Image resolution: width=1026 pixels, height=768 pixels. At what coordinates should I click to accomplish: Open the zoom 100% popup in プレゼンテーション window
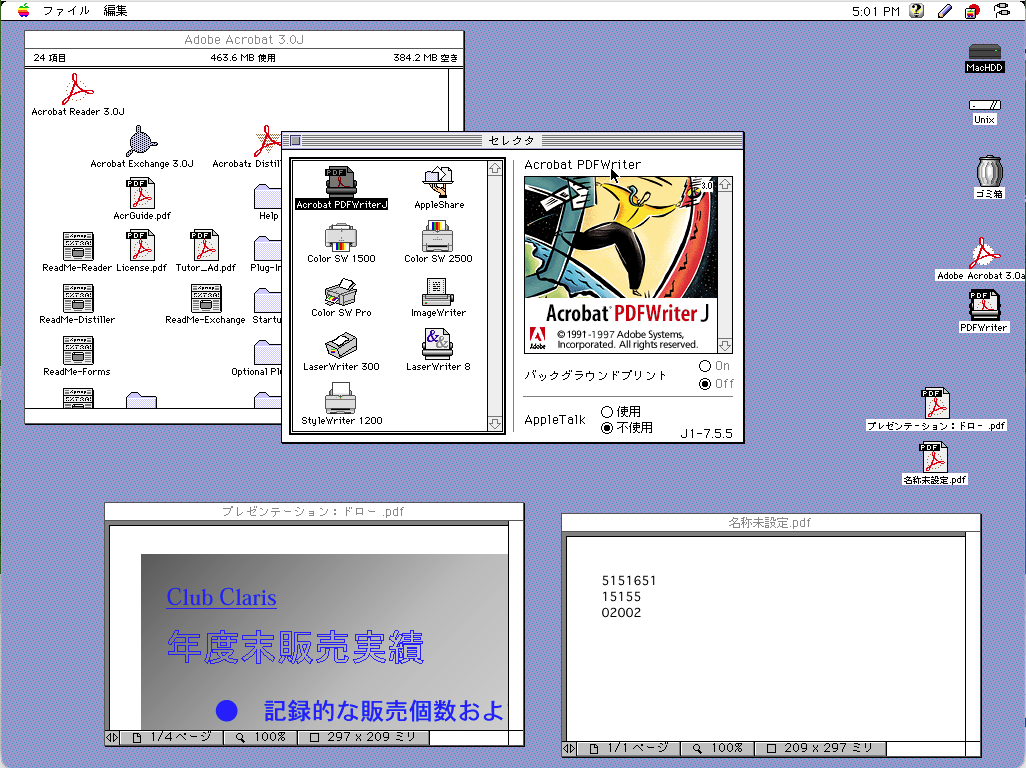[260, 737]
